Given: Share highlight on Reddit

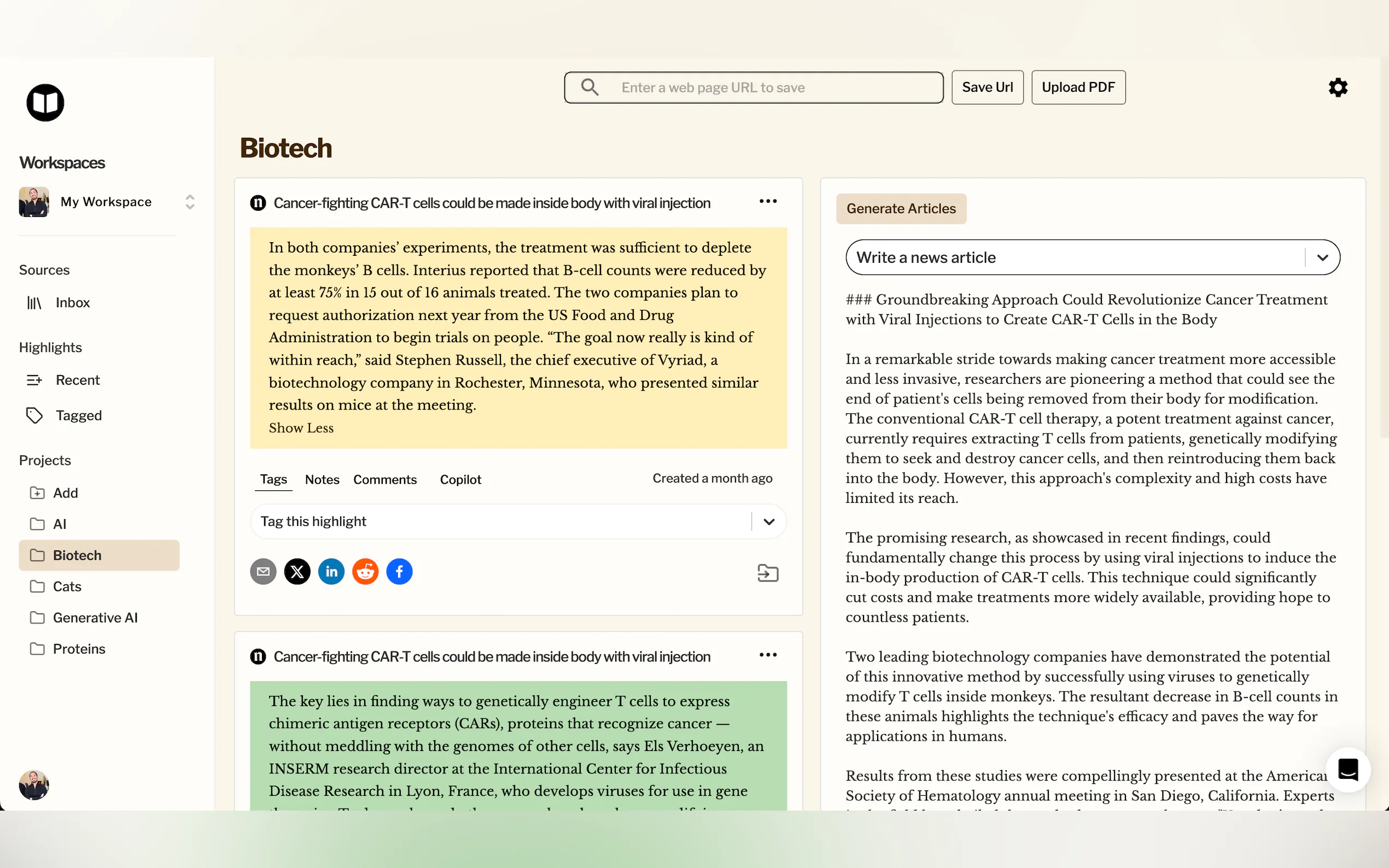Looking at the screenshot, I should [365, 571].
